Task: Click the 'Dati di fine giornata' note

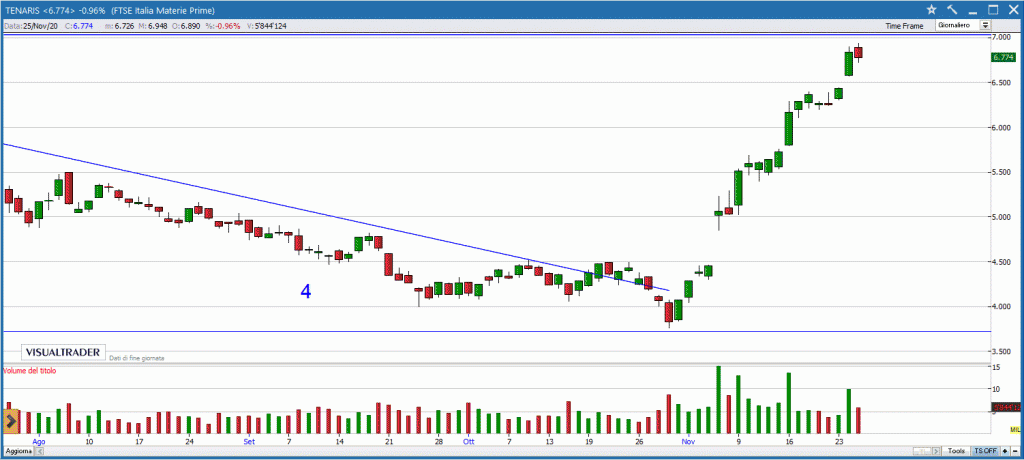Action: pos(137,358)
